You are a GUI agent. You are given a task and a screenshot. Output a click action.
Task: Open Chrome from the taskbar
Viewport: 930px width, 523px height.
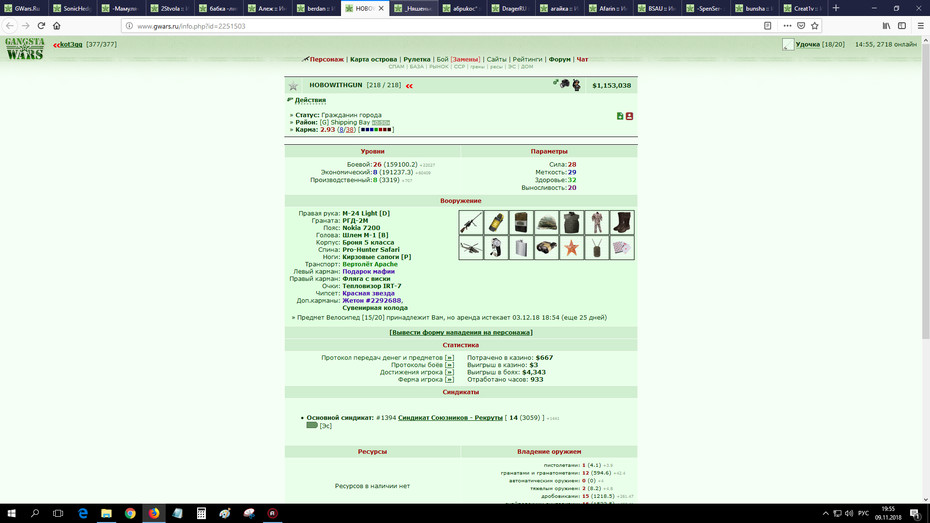130,514
